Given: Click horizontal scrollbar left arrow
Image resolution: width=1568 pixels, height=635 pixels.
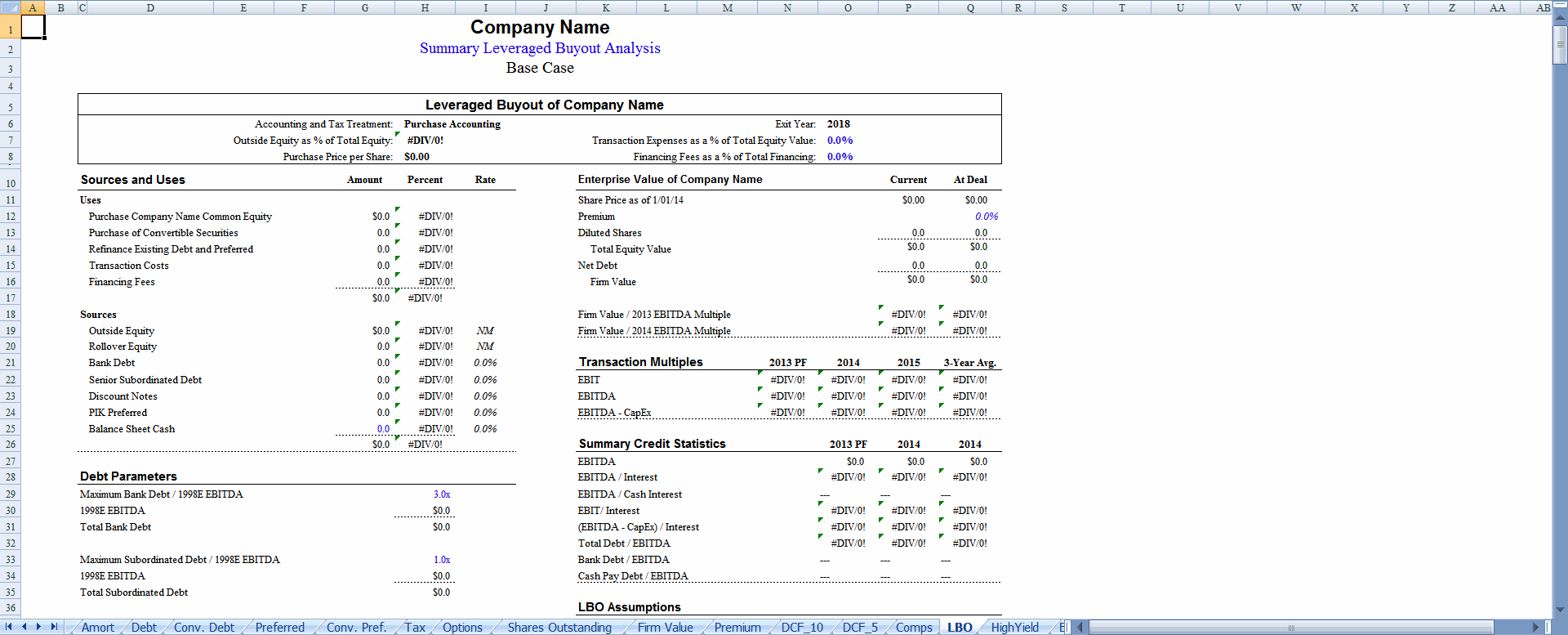Looking at the screenshot, I should pyautogui.click(x=1080, y=628).
